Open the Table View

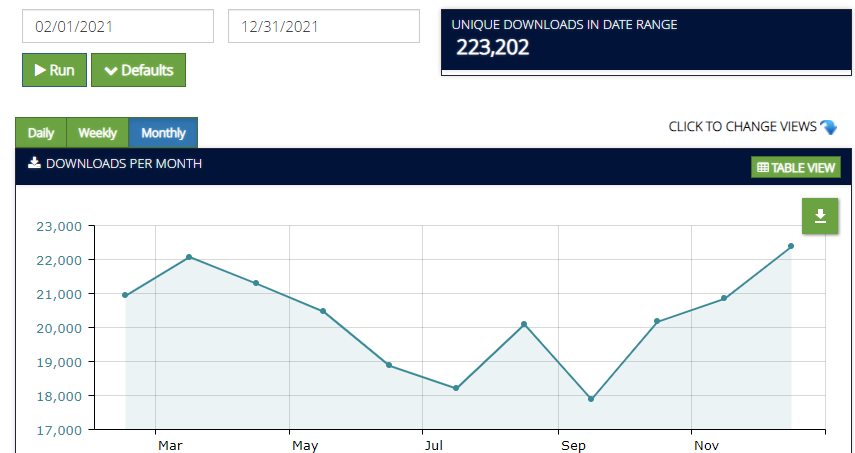tap(796, 168)
